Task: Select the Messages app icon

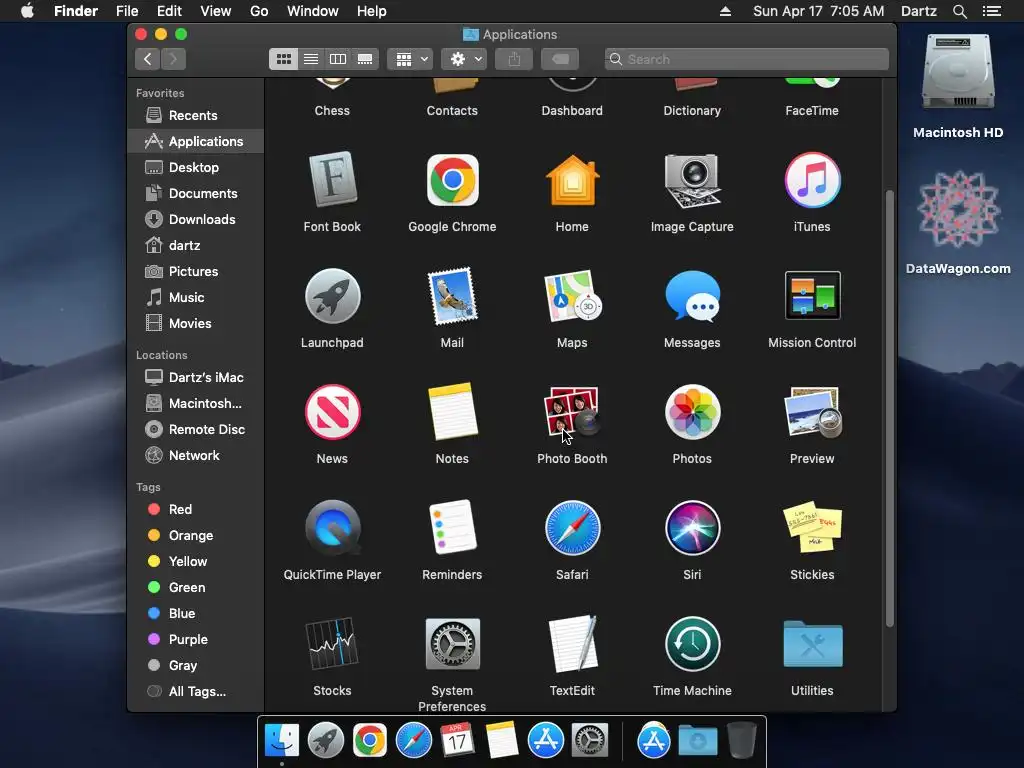Action: (x=692, y=296)
